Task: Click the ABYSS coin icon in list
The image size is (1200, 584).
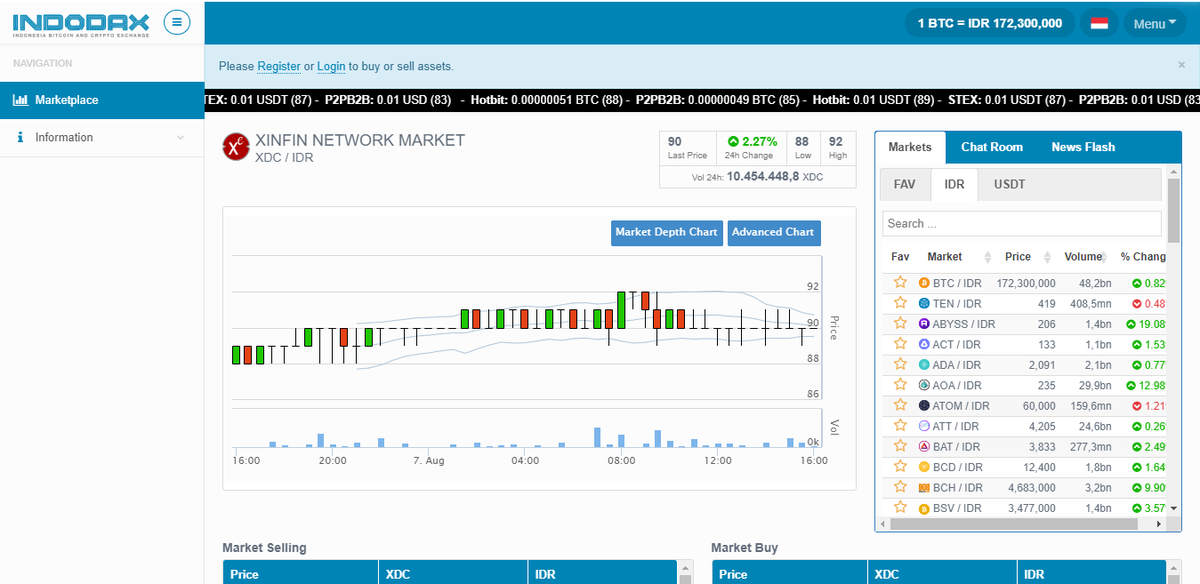Action: coord(924,324)
